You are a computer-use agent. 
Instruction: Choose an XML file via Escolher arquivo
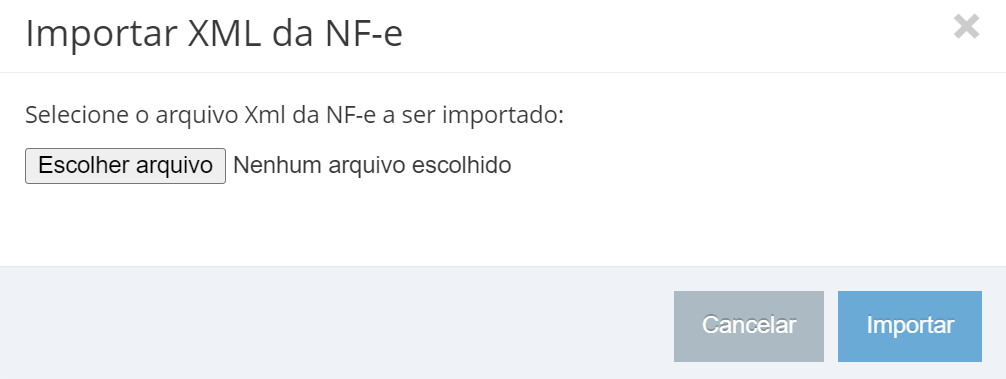(x=125, y=166)
